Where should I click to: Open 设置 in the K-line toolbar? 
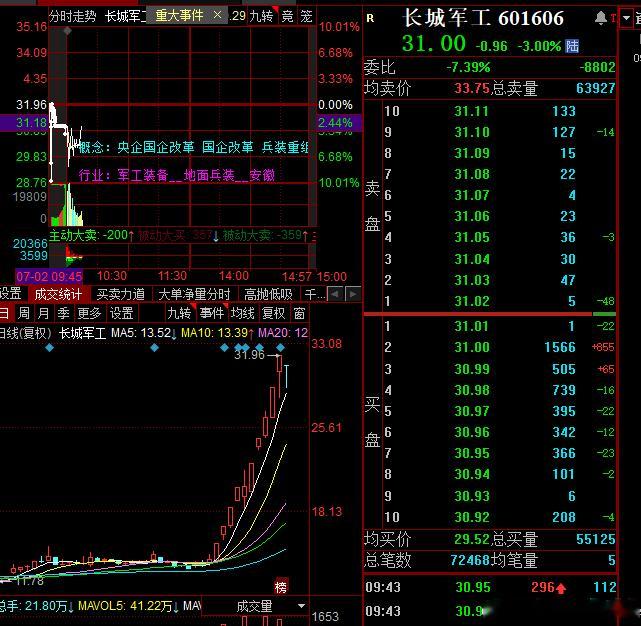(121, 313)
